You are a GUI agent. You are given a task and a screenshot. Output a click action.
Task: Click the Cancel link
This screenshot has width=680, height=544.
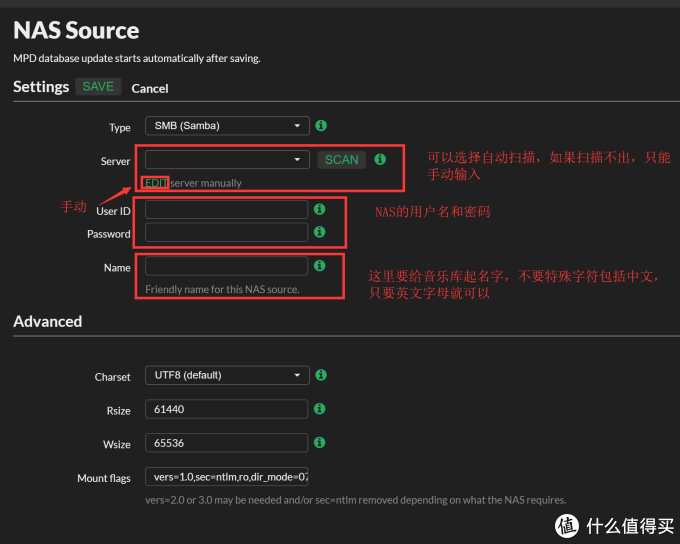tap(150, 88)
